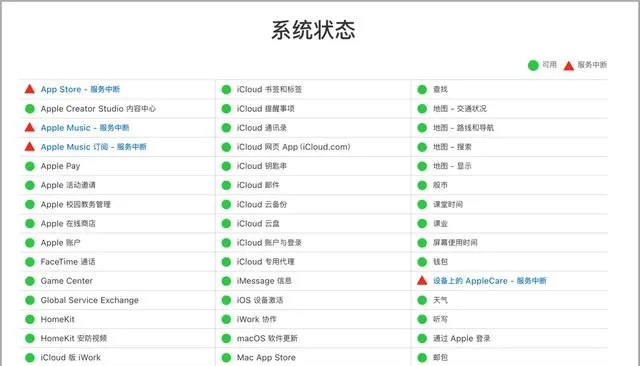Screen dimensions: 640x366
Task: Select the 邮包 row text
Action: [x=440, y=357]
